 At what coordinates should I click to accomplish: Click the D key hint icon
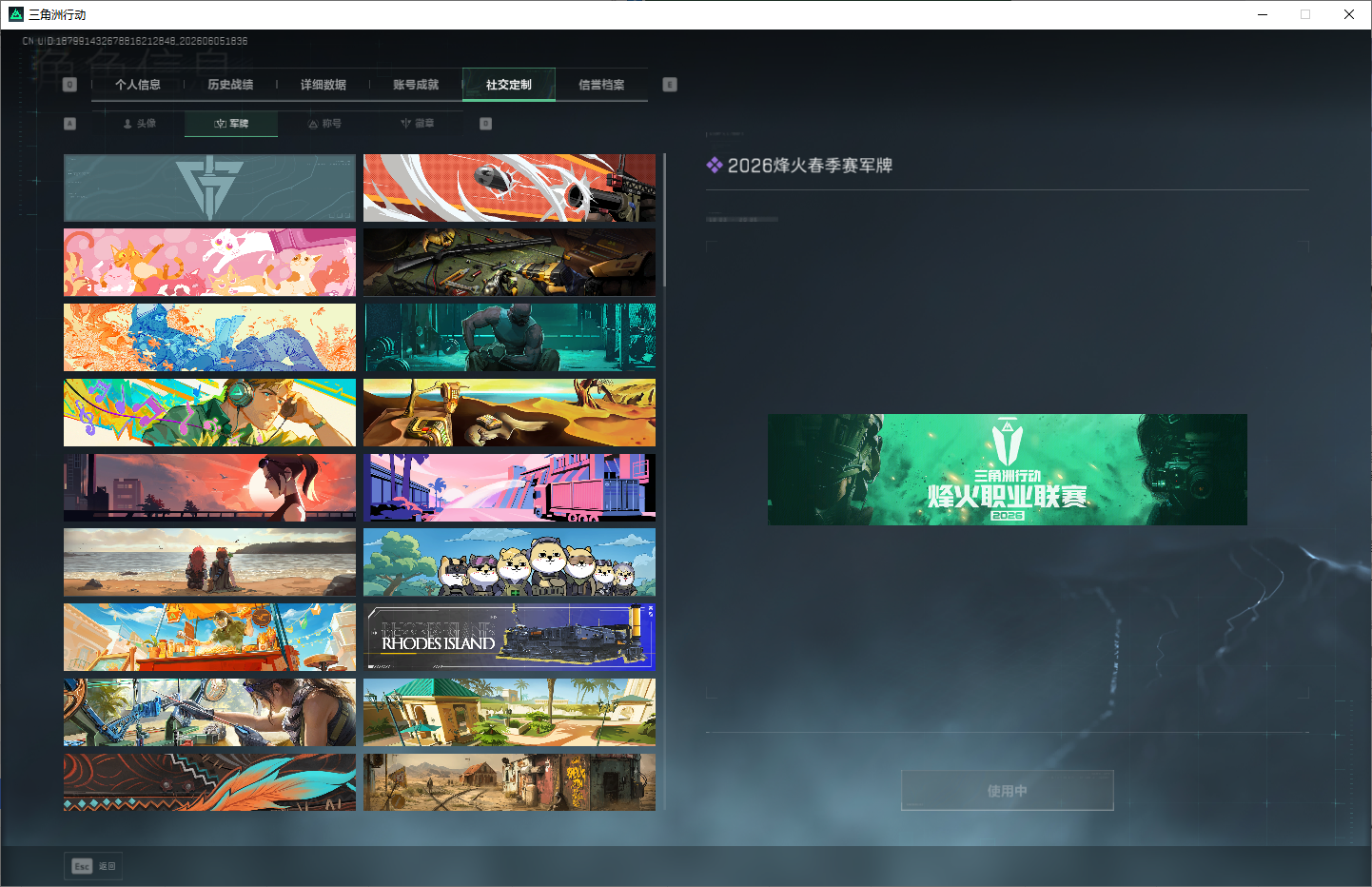pos(486,124)
